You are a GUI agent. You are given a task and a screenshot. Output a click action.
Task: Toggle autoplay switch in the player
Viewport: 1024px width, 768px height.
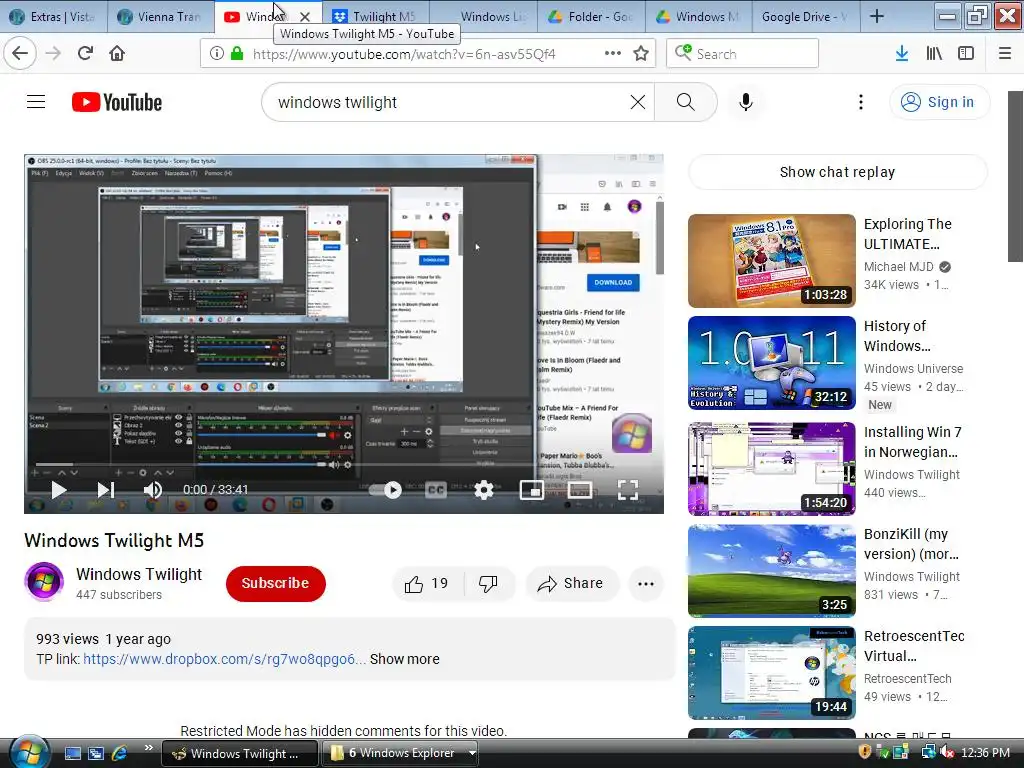coord(385,490)
